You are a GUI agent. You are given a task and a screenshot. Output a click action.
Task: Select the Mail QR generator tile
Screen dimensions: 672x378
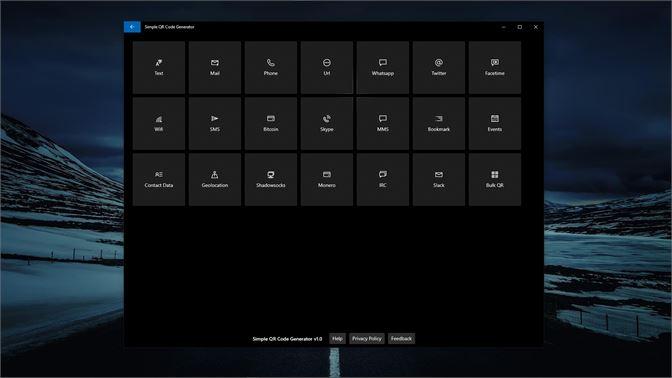tap(215, 67)
